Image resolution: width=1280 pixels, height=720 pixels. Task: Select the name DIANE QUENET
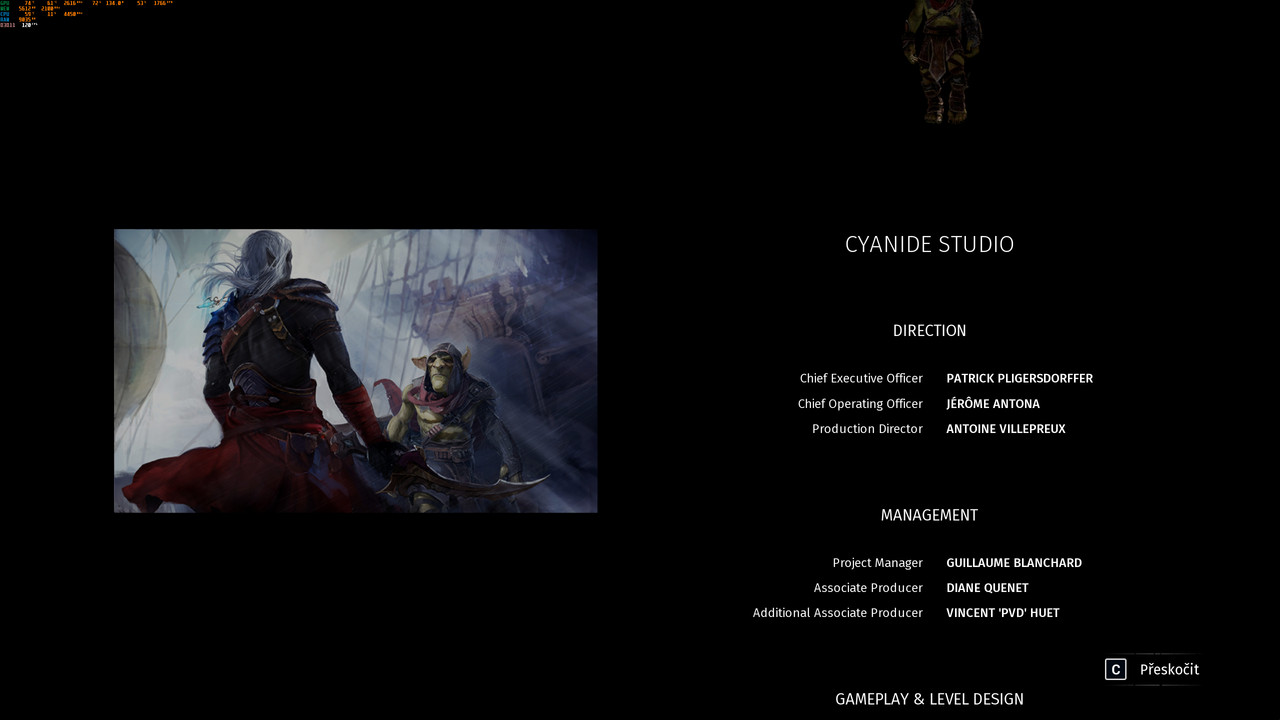pos(988,588)
